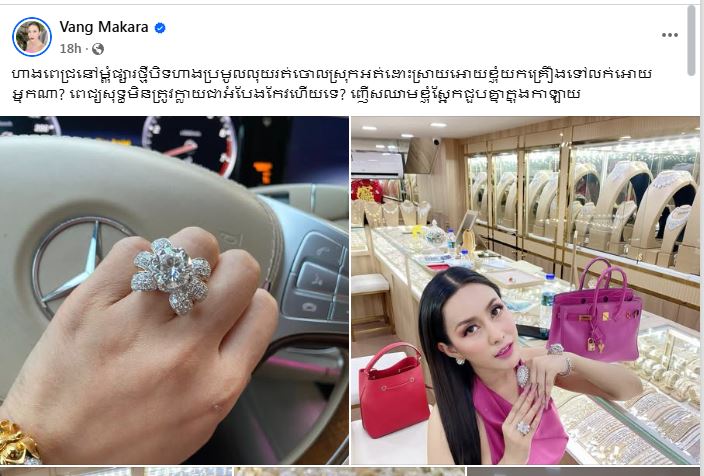
Task: Click the flower diamond ring on finger
Action: (171, 274)
